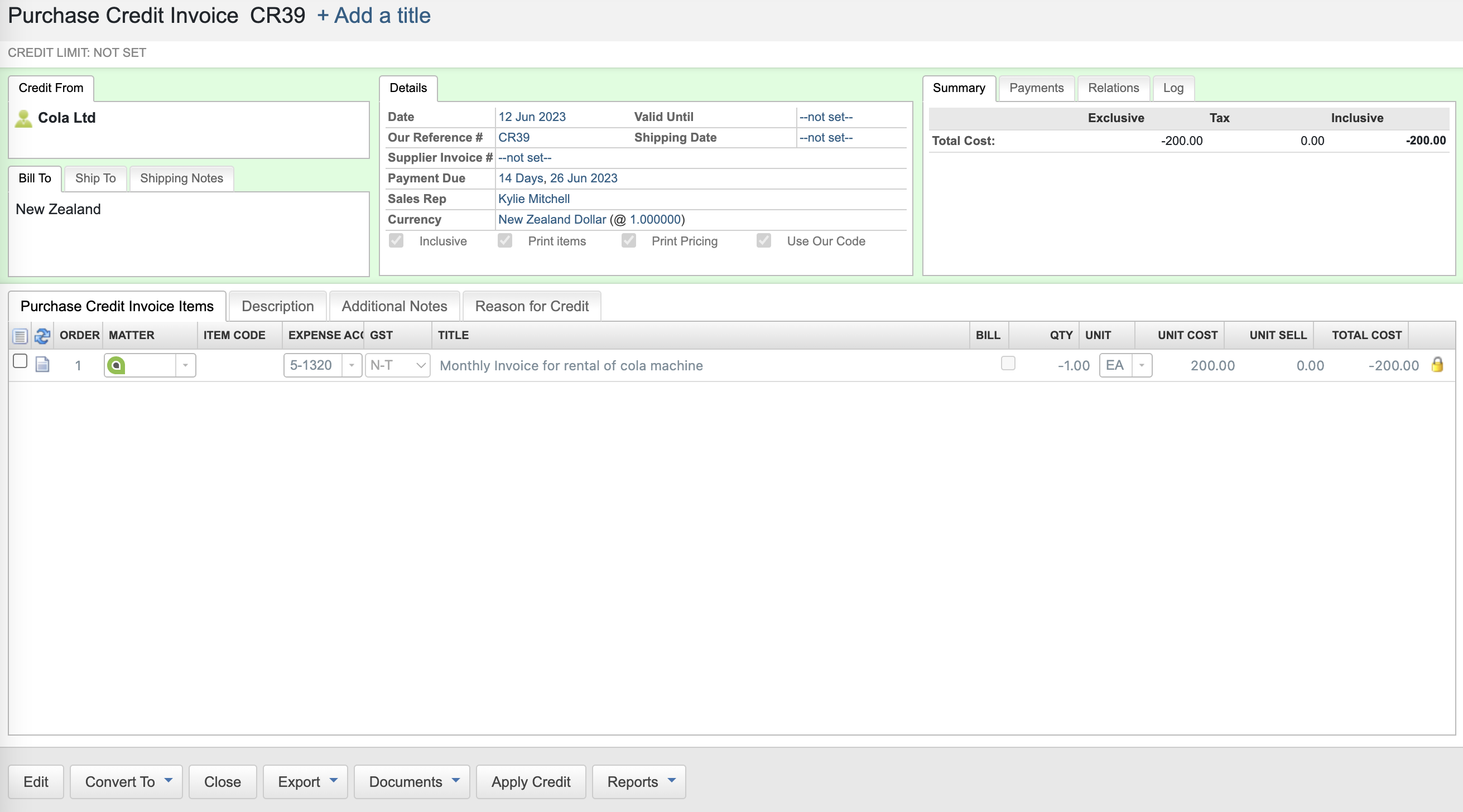Image resolution: width=1463 pixels, height=812 pixels.
Task: Click the padlock icon on the item row
Action: click(1437, 365)
